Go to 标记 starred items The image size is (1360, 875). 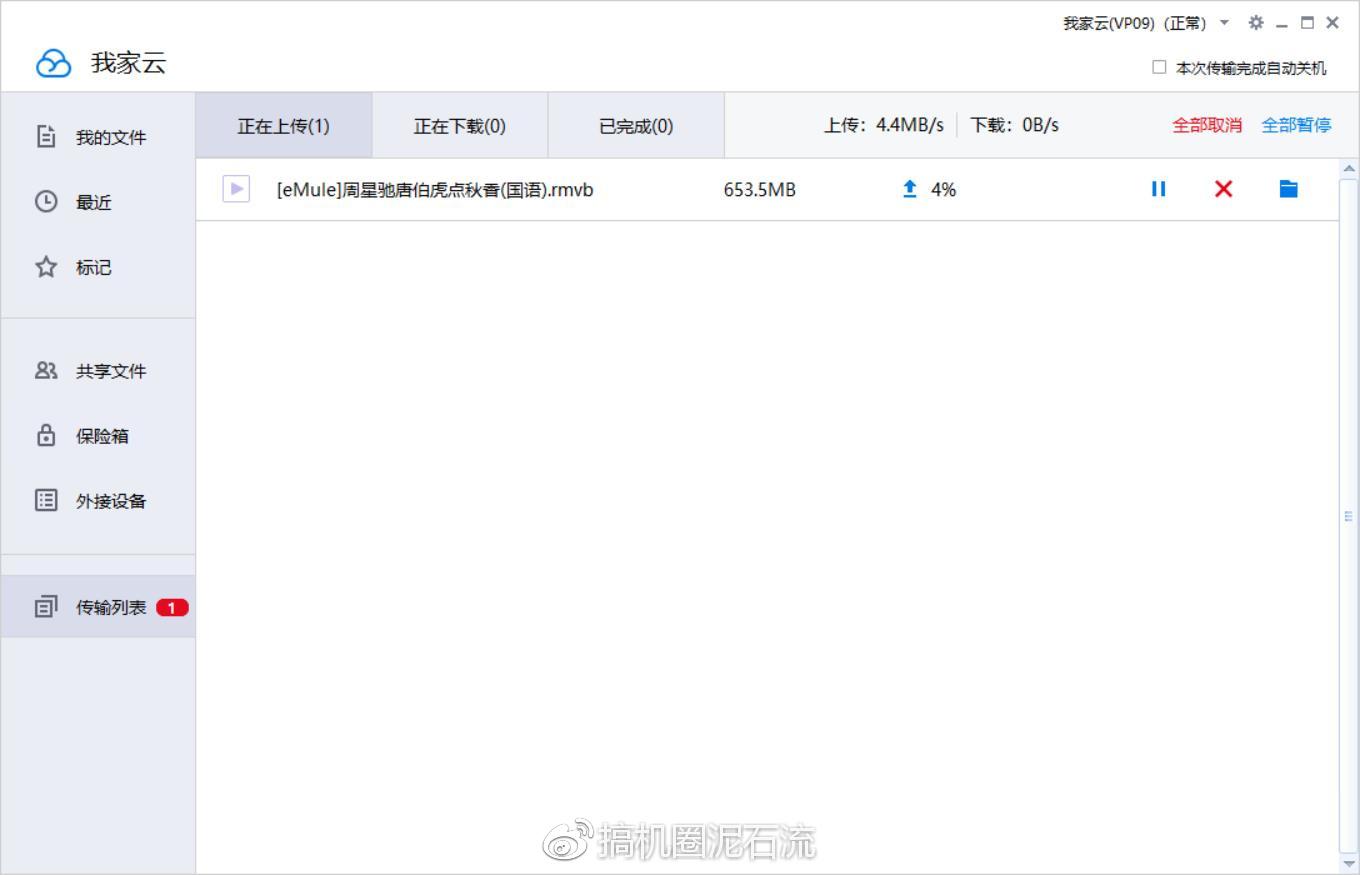tap(98, 267)
